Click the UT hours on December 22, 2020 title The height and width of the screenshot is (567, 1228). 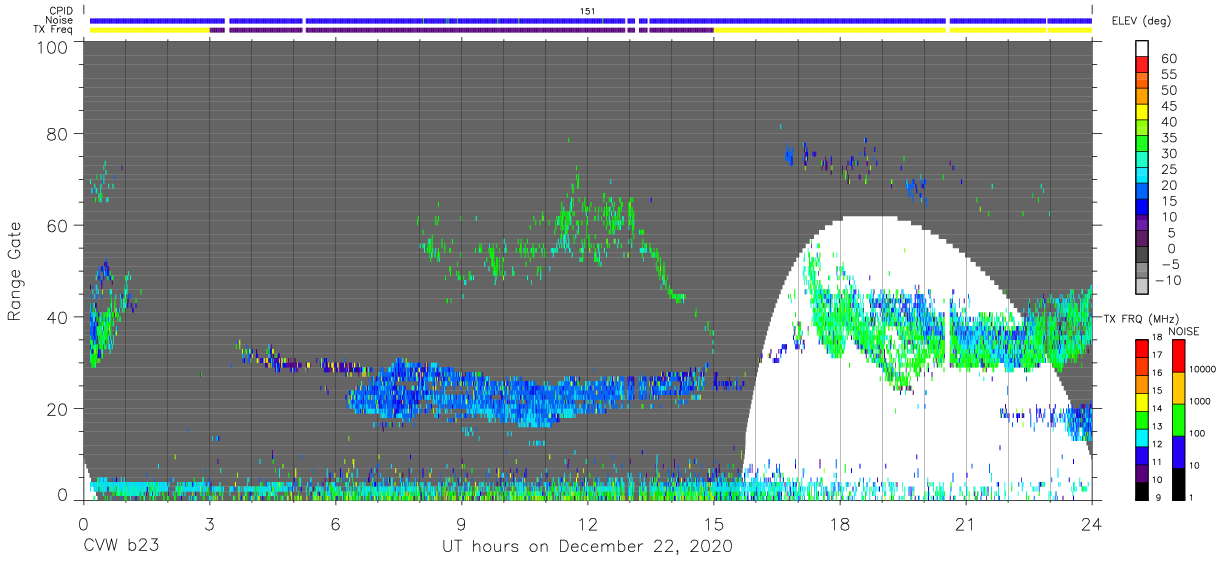point(588,547)
